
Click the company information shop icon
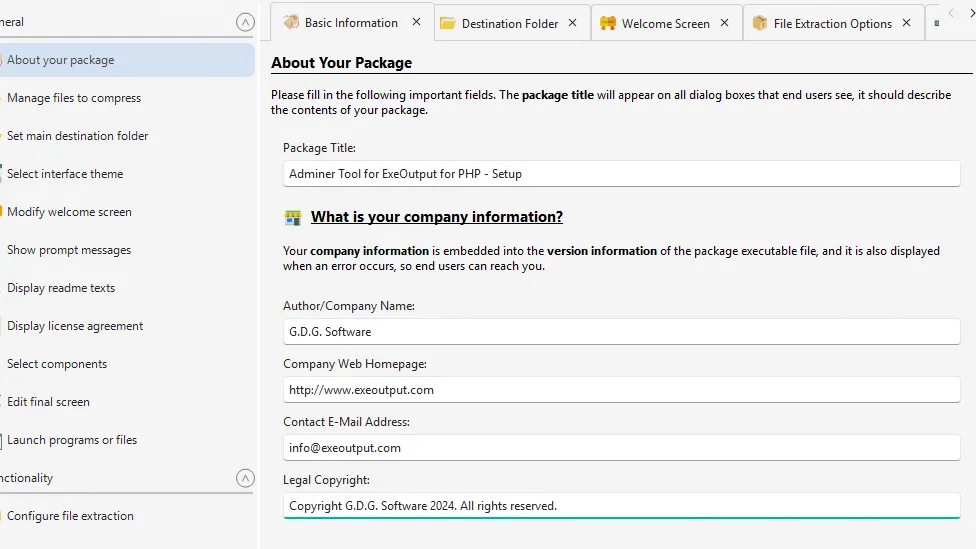[x=293, y=217]
